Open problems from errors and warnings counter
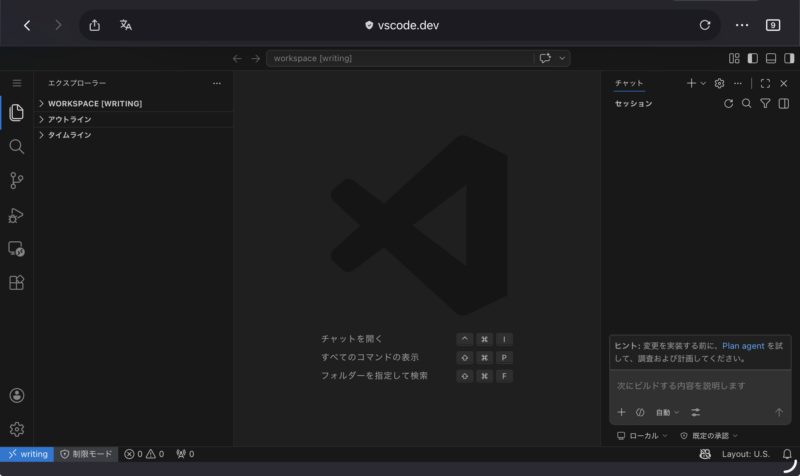 pos(144,454)
